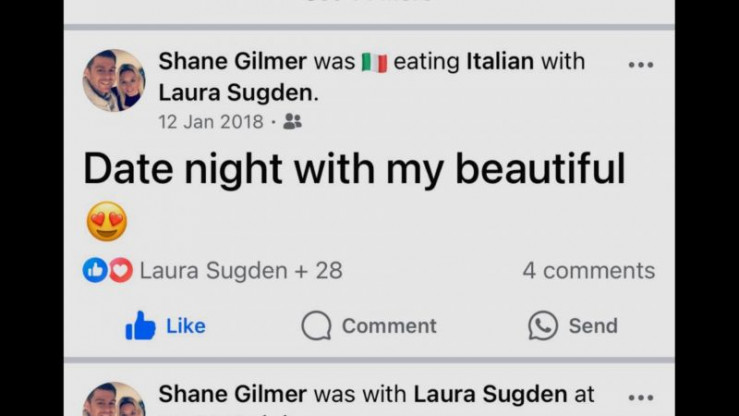
Task: Click the speech bubble Comment icon
Action: coord(316,326)
